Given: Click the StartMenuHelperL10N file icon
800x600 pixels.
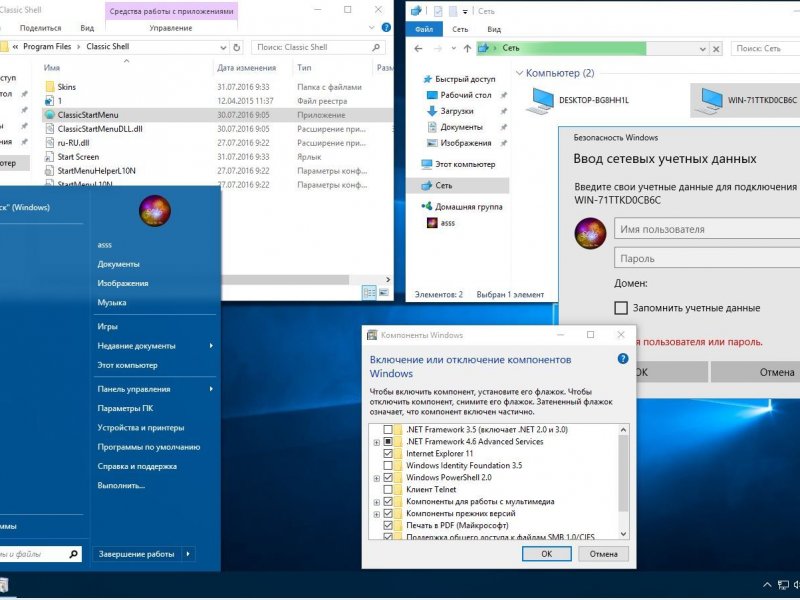Looking at the screenshot, I should 49,170.
